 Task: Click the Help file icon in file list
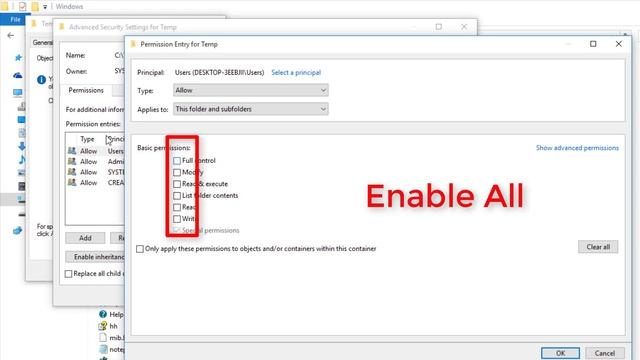click(x=103, y=314)
